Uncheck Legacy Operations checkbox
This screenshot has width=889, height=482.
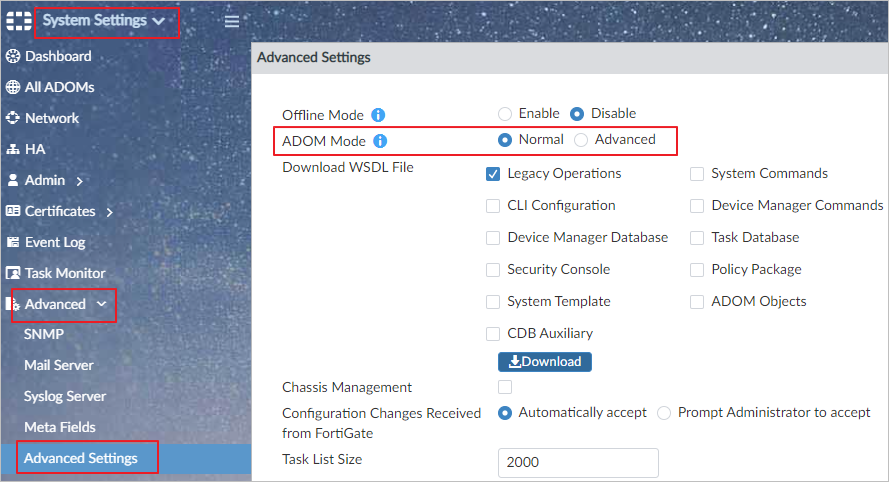coord(493,174)
